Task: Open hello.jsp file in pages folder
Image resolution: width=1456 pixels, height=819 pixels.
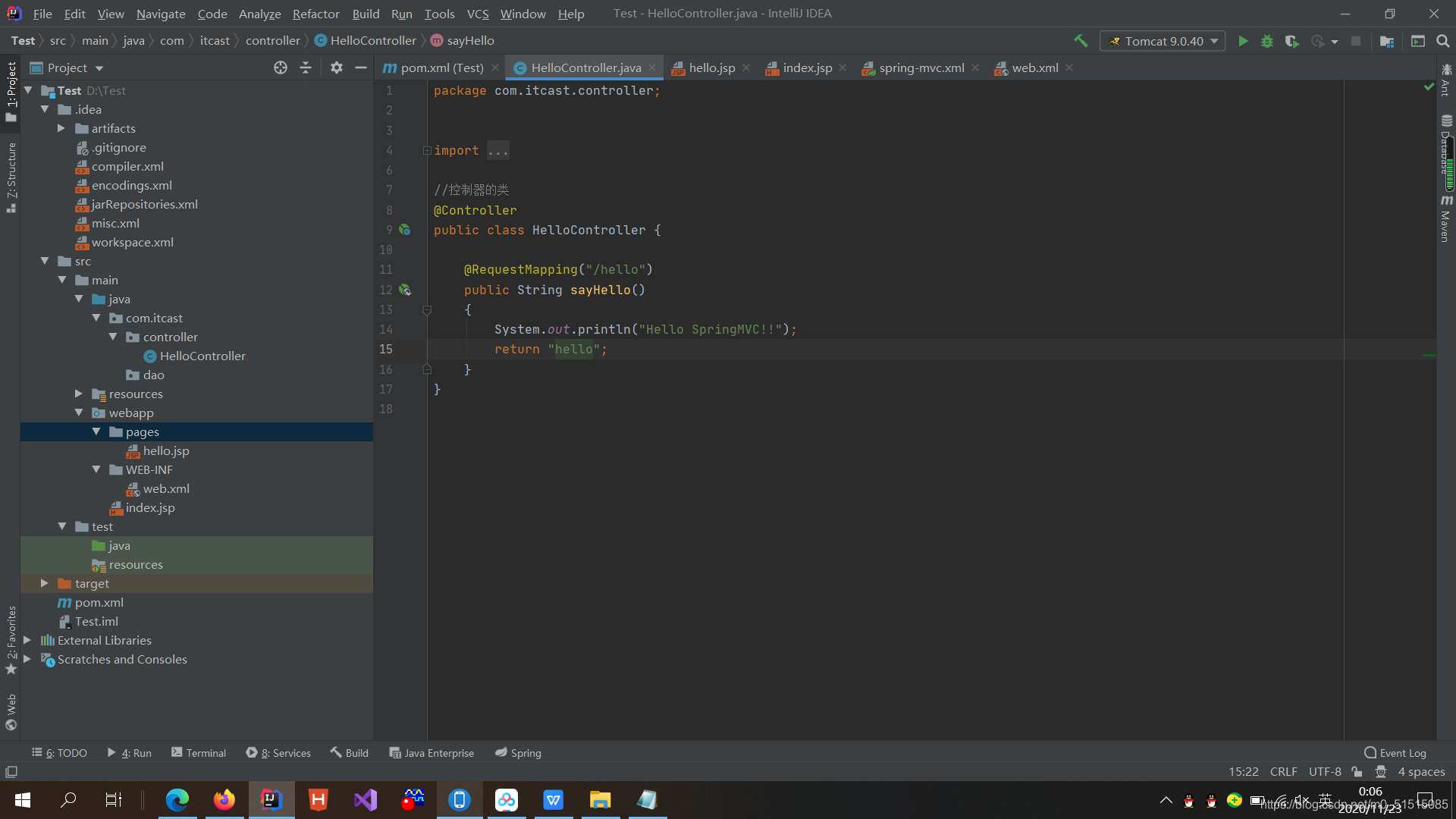Action: click(x=167, y=450)
